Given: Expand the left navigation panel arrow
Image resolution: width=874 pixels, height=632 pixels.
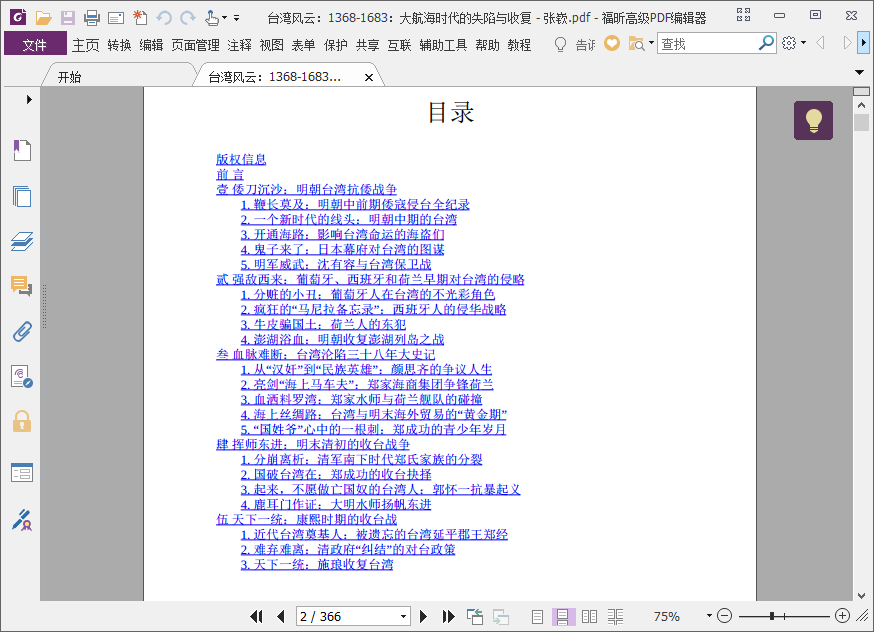Looking at the screenshot, I should (x=29, y=100).
